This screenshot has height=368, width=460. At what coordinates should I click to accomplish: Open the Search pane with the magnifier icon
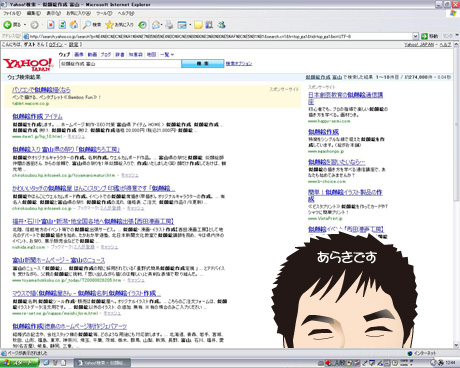(x=92, y=25)
